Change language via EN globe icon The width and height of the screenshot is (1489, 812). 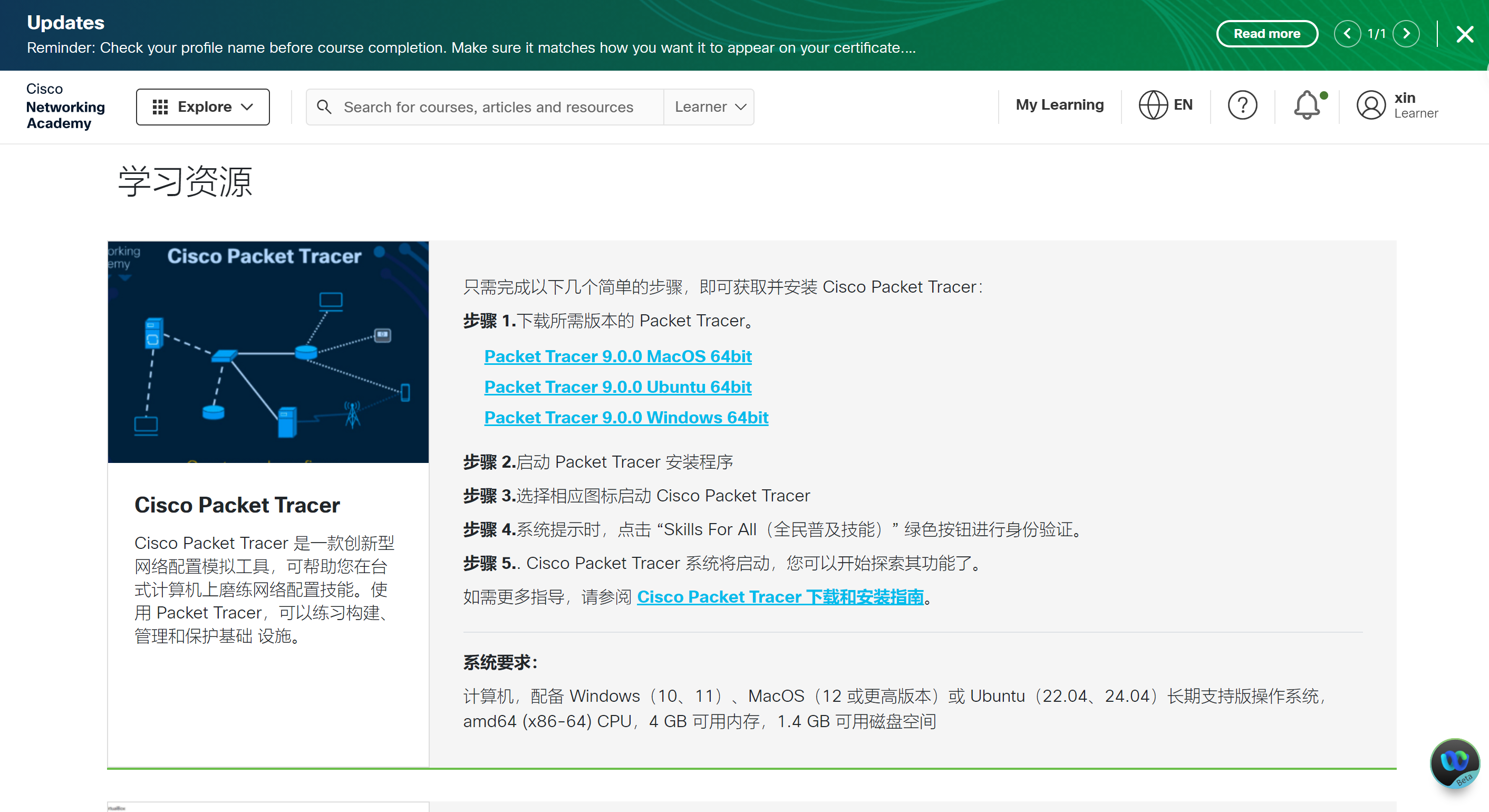[x=1165, y=104]
